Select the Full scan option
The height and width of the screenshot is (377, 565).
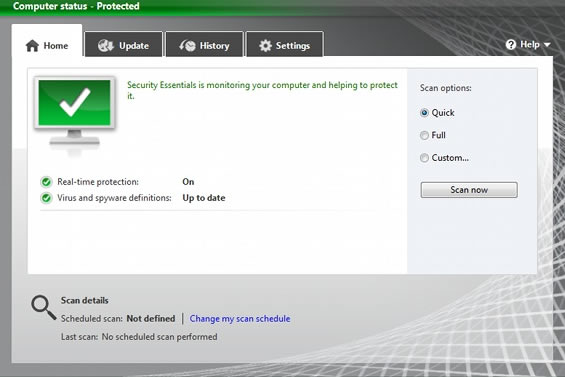[x=424, y=135]
